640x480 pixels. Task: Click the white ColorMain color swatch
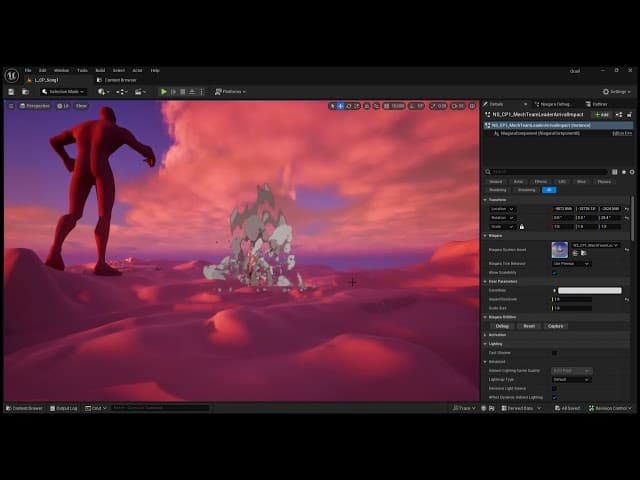click(x=588, y=290)
